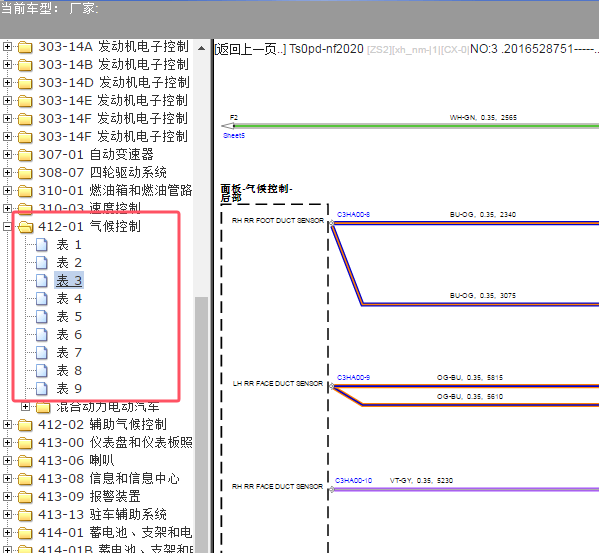The width and height of the screenshot is (599, 553).
Task: Expand the 413-08 信息和信息中心 node
Action: coord(7,478)
